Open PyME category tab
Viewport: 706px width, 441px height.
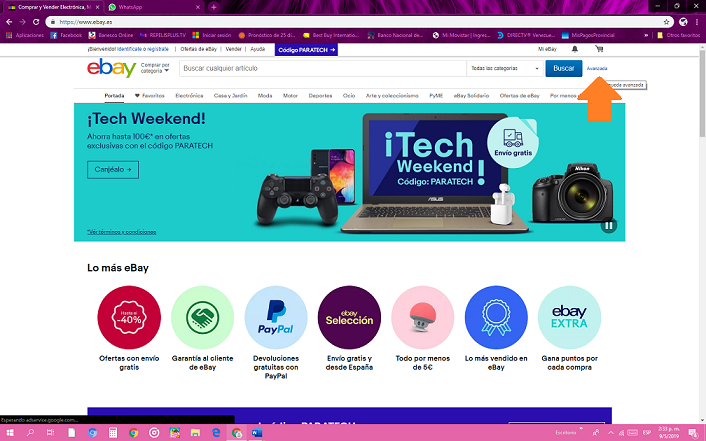coord(436,95)
